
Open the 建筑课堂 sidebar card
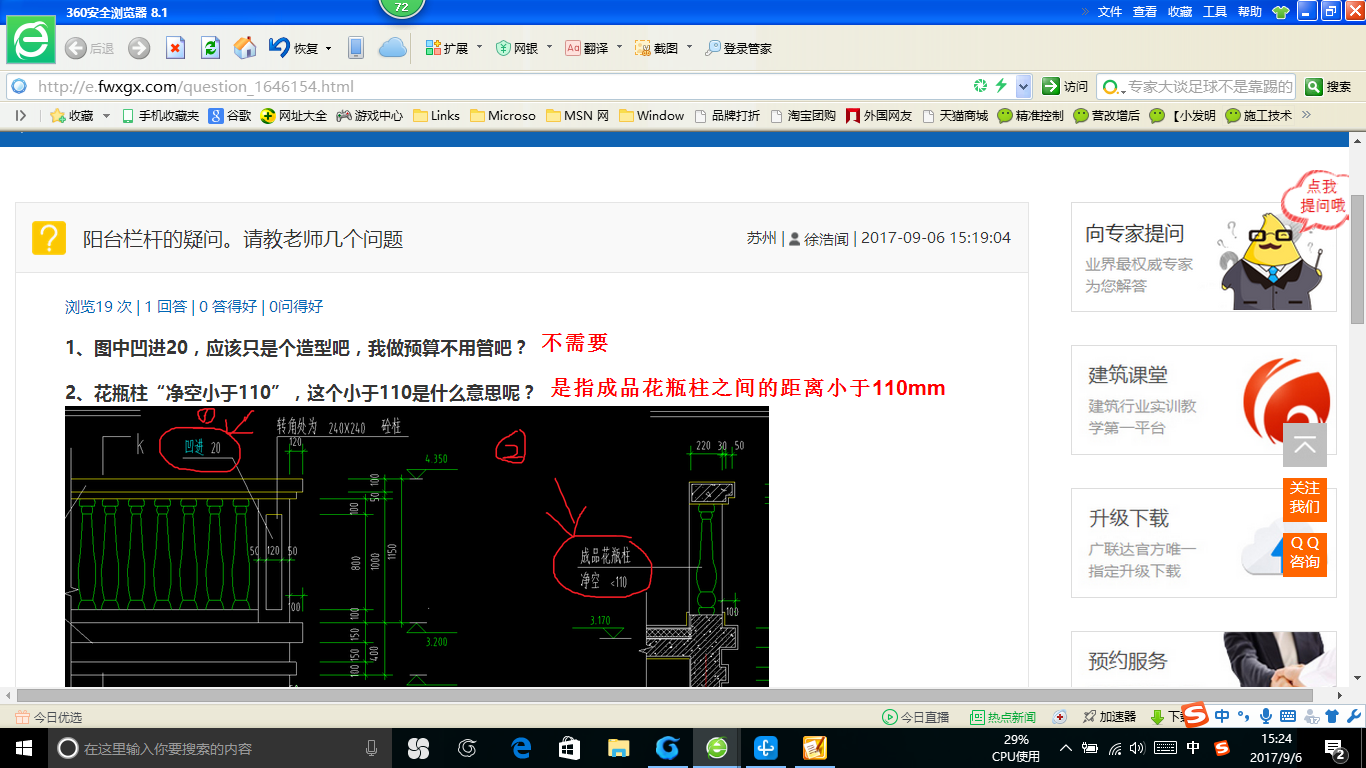1203,400
